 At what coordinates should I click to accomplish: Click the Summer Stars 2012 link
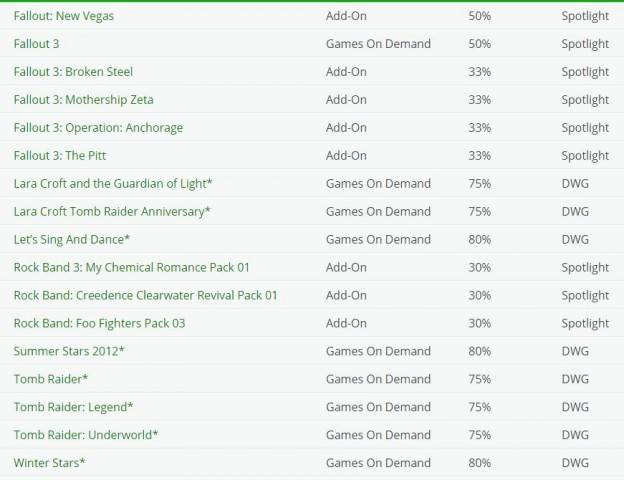pyautogui.click(x=69, y=351)
